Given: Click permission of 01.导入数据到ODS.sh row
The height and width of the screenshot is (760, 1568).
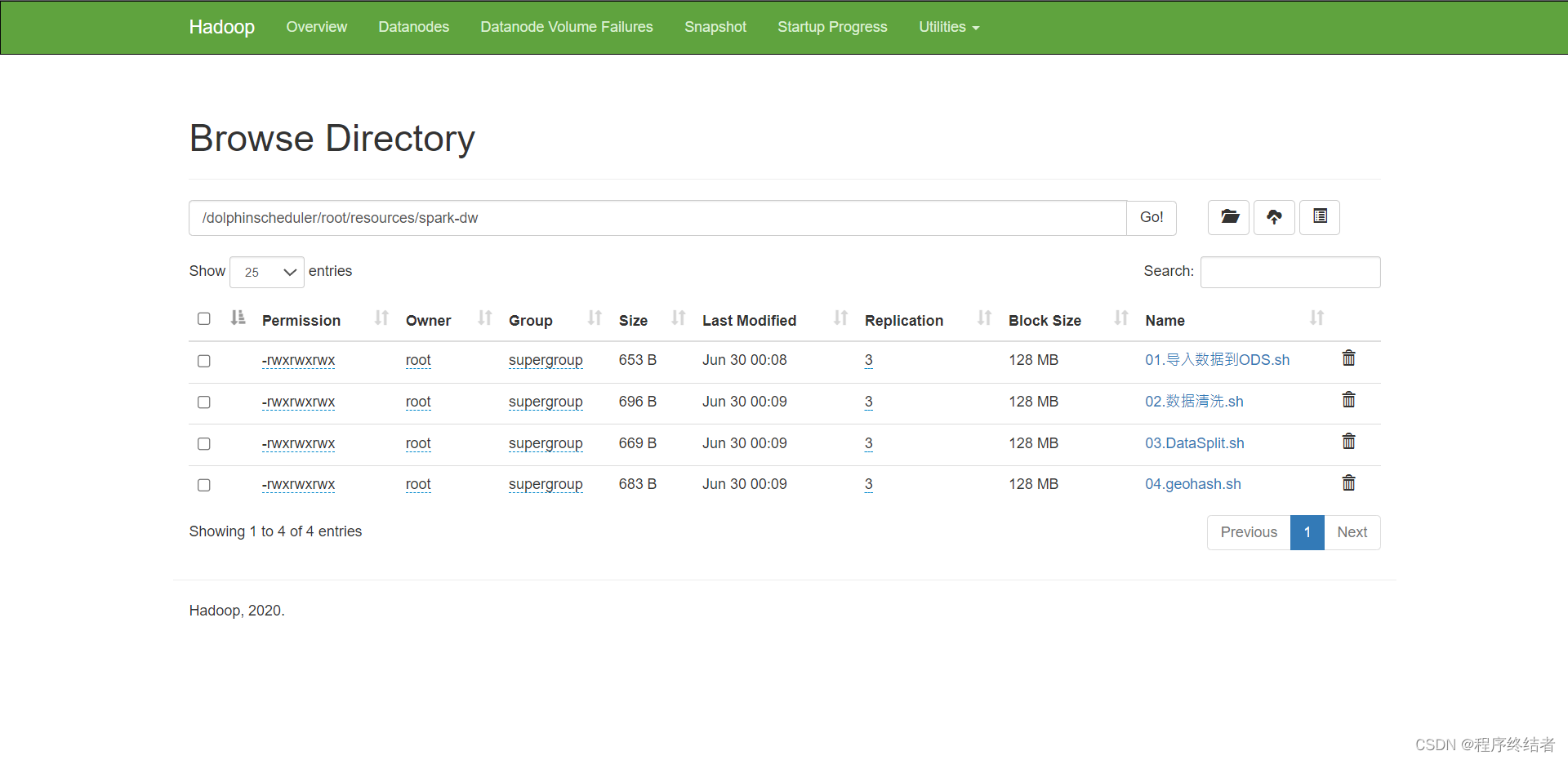Looking at the screenshot, I should (298, 360).
